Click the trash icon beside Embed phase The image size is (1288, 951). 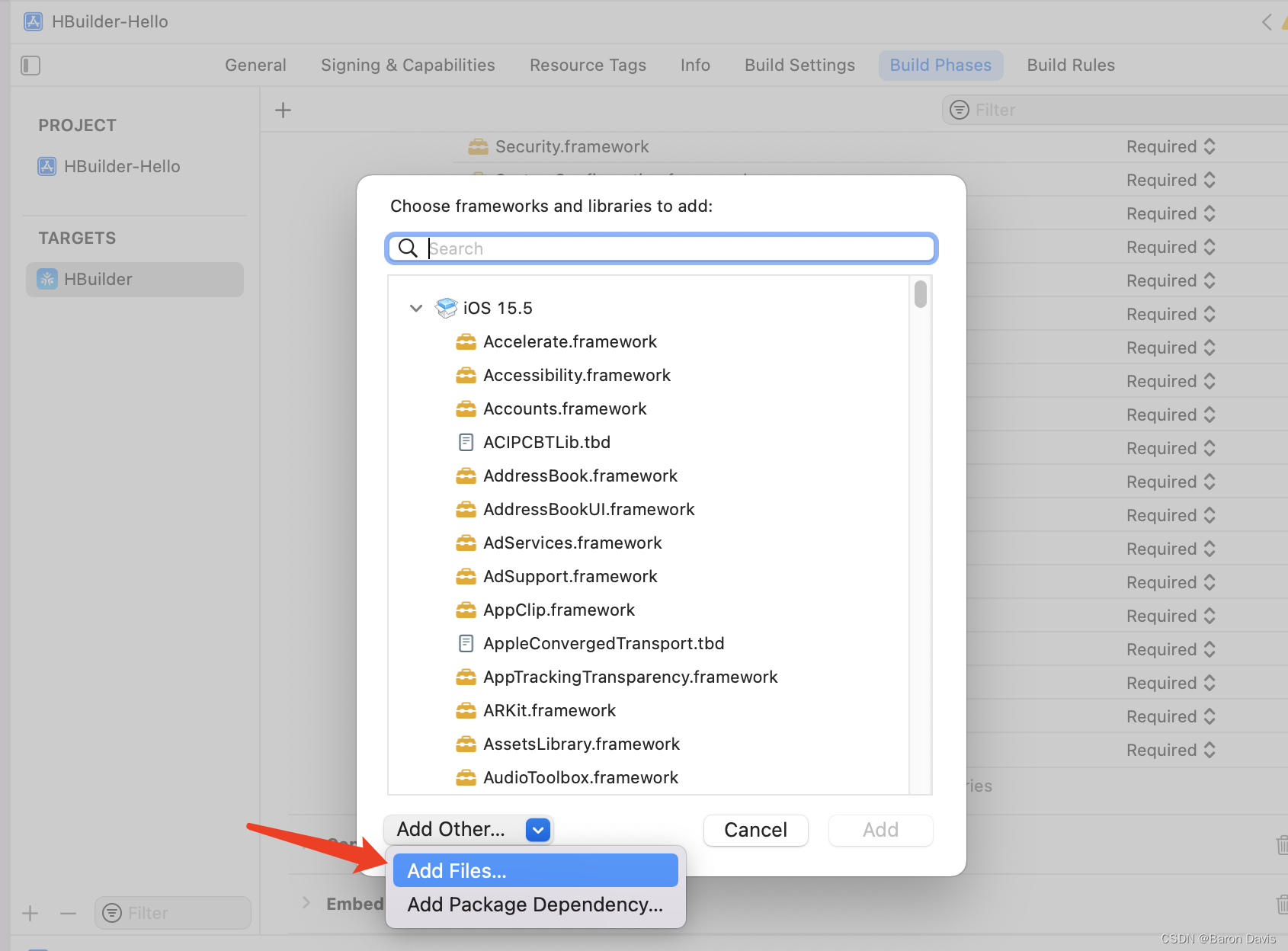coord(1282,905)
